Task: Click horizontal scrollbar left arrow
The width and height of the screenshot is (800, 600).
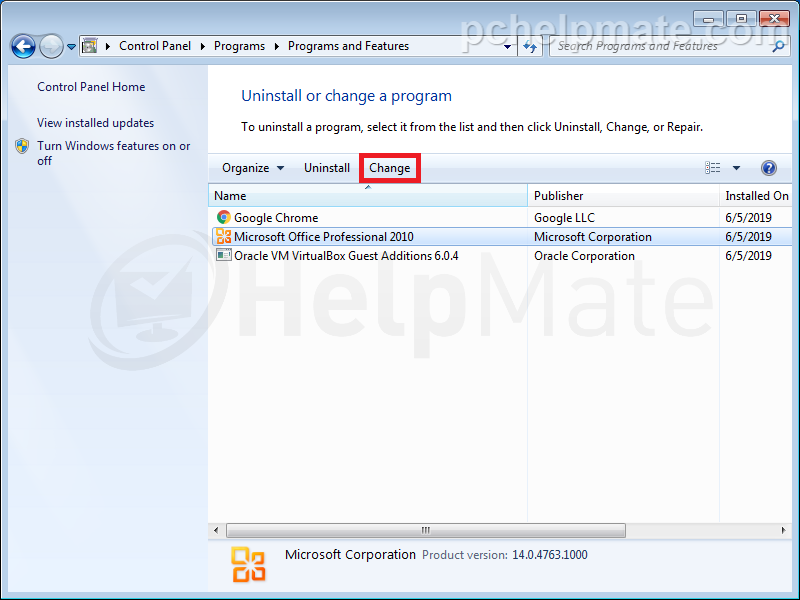Action: coord(216,530)
